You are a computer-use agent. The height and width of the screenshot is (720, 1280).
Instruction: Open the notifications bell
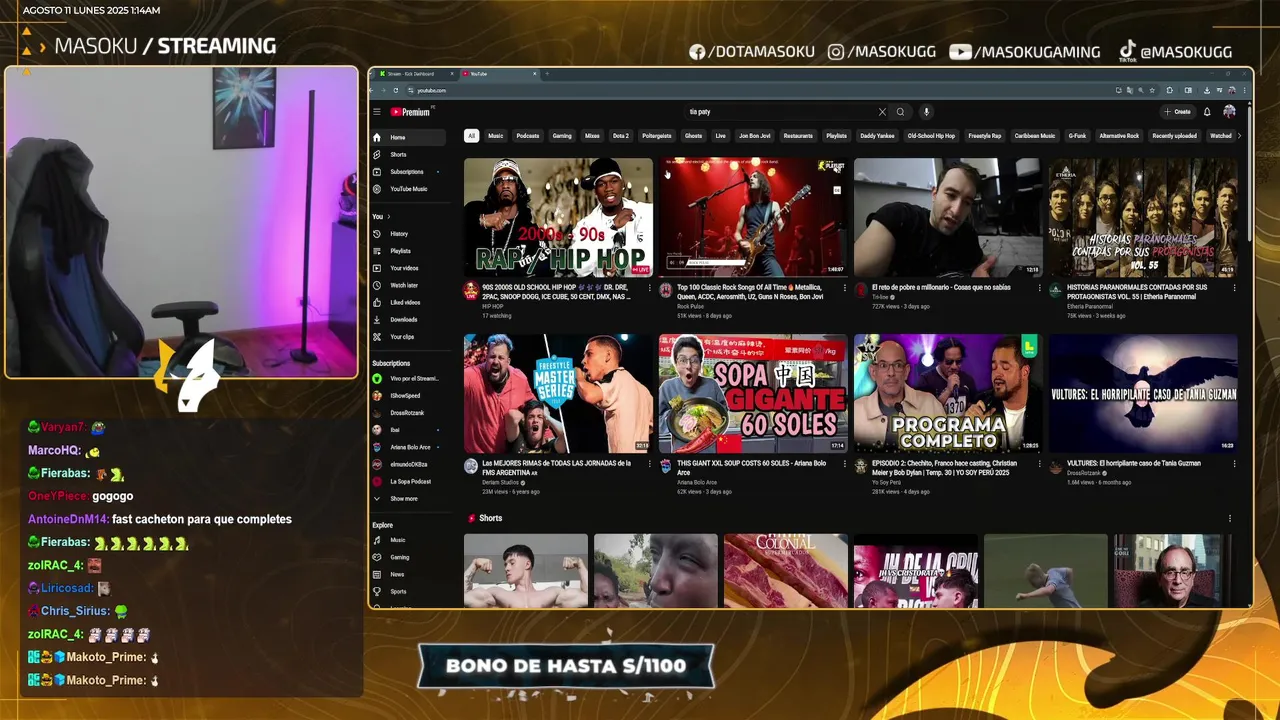1207,112
